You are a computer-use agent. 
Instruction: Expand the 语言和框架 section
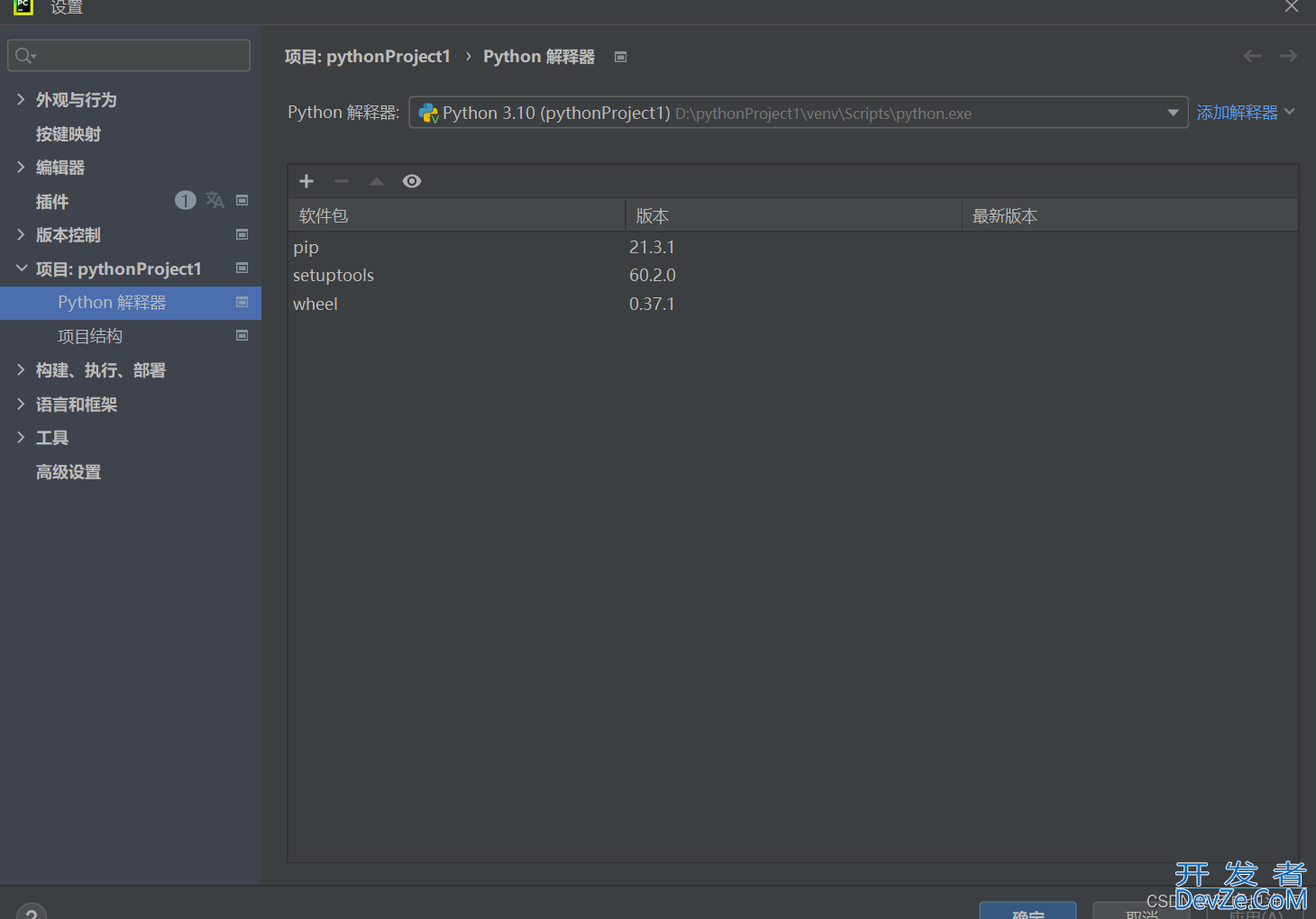pos(21,404)
